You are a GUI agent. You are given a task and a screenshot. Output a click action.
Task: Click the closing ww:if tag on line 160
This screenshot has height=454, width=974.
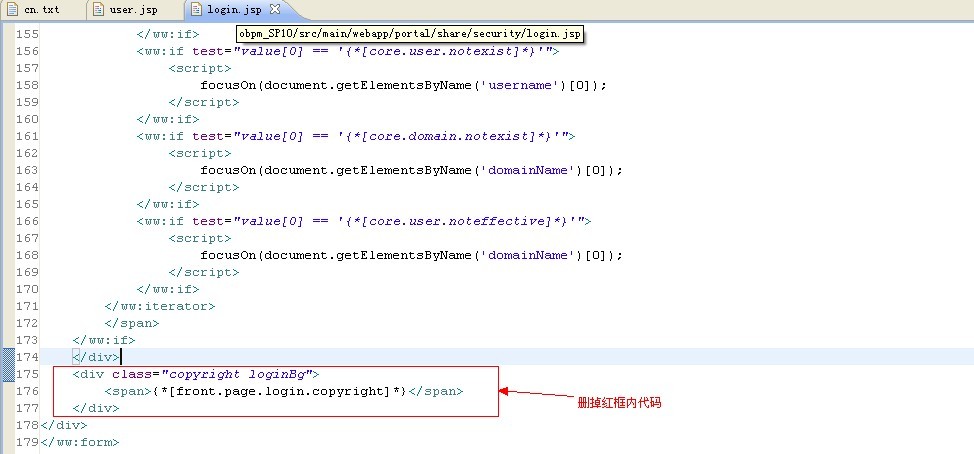(x=168, y=119)
